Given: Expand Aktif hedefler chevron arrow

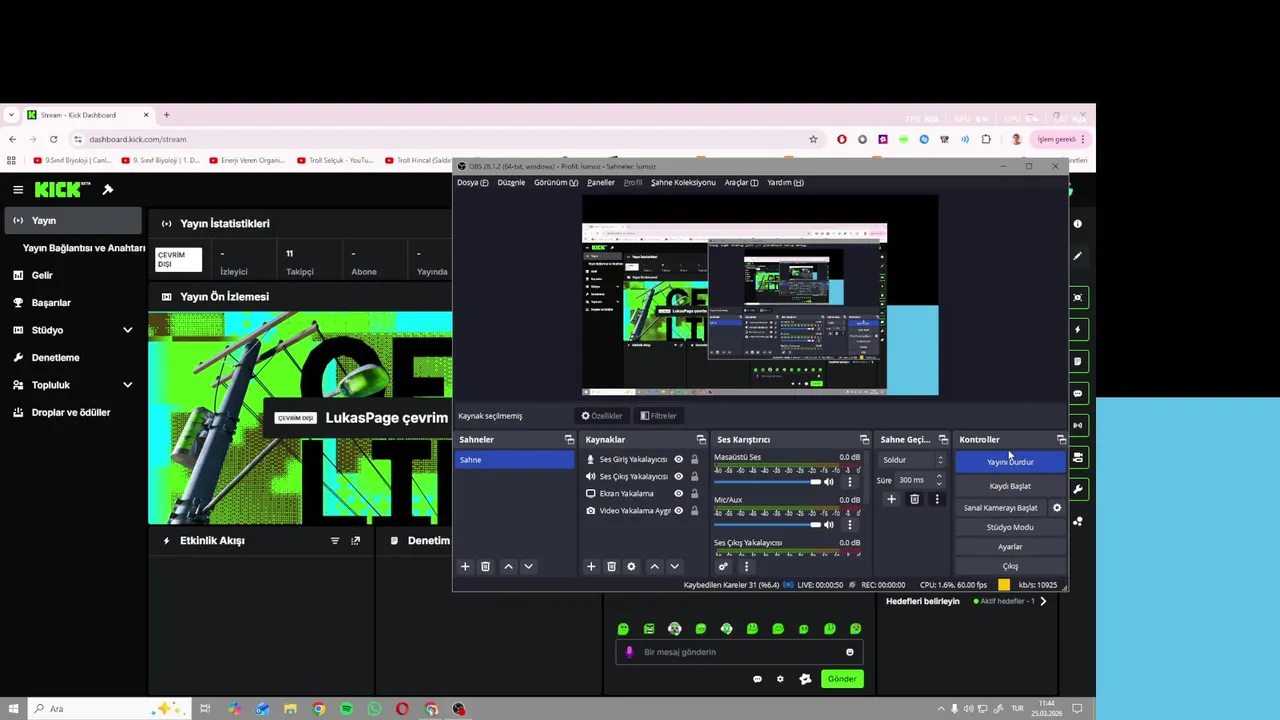Looking at the screenshot, I should [1043, 601].
